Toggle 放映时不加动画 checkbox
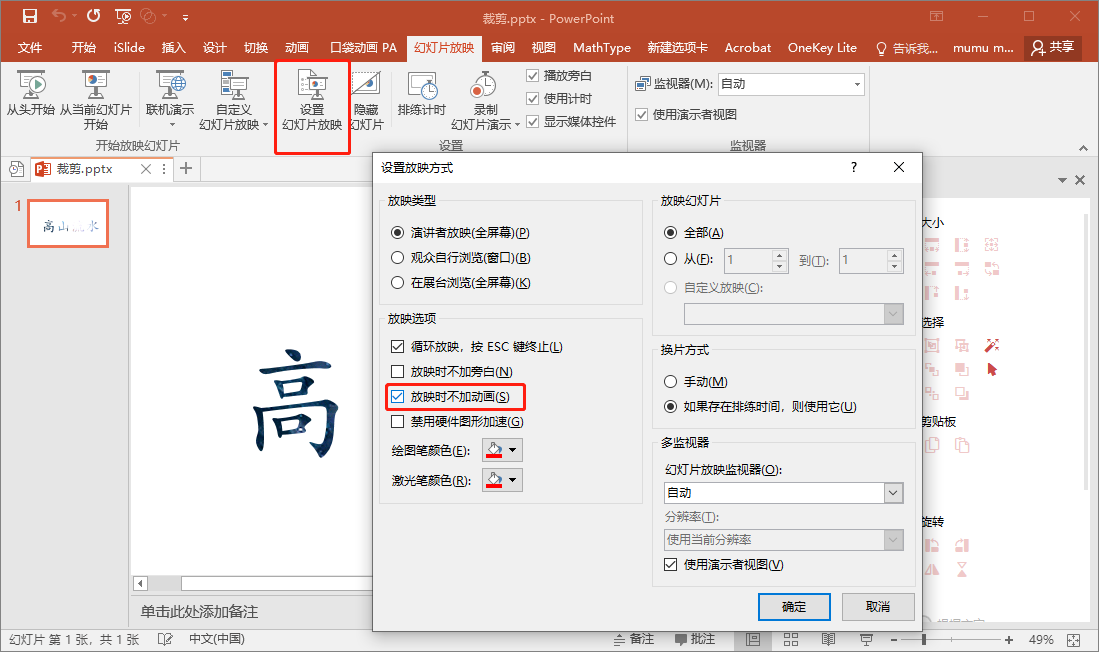1099x652 pixels. click(397, 397)
